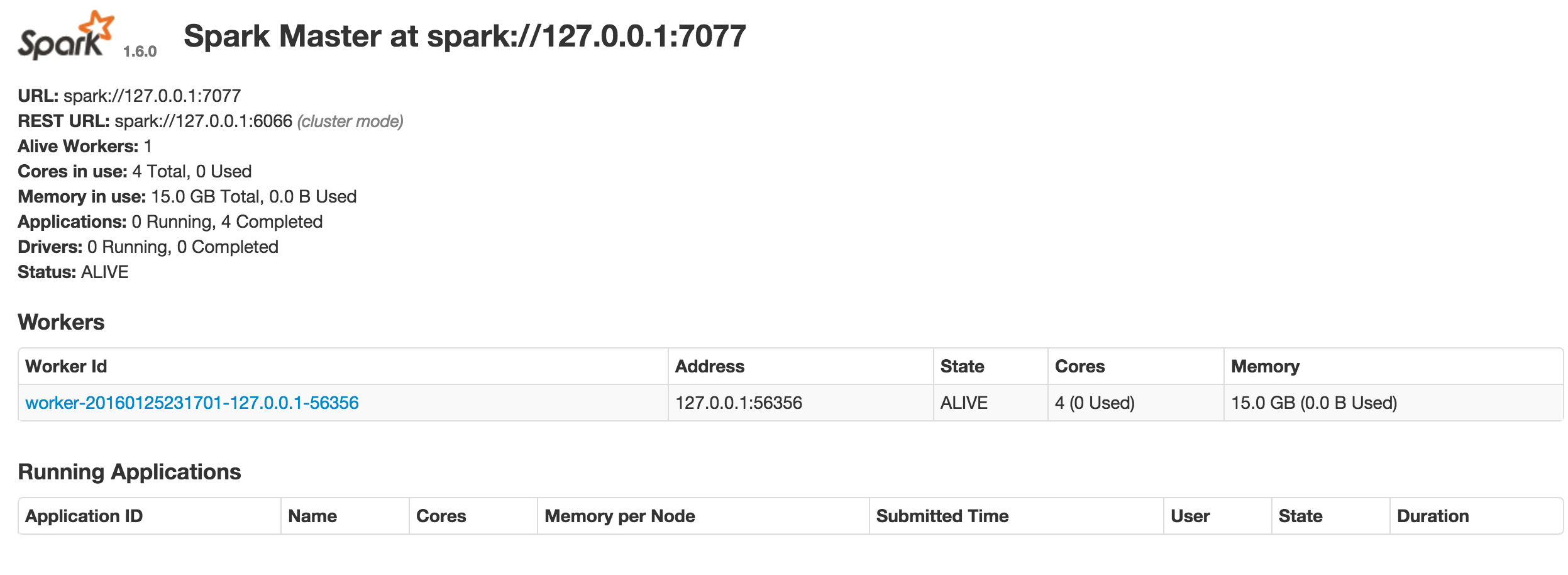Click the Submitted Time column header
This screenshot has height=575, width=1568.
pyautogui.click(x=942, y=516)
